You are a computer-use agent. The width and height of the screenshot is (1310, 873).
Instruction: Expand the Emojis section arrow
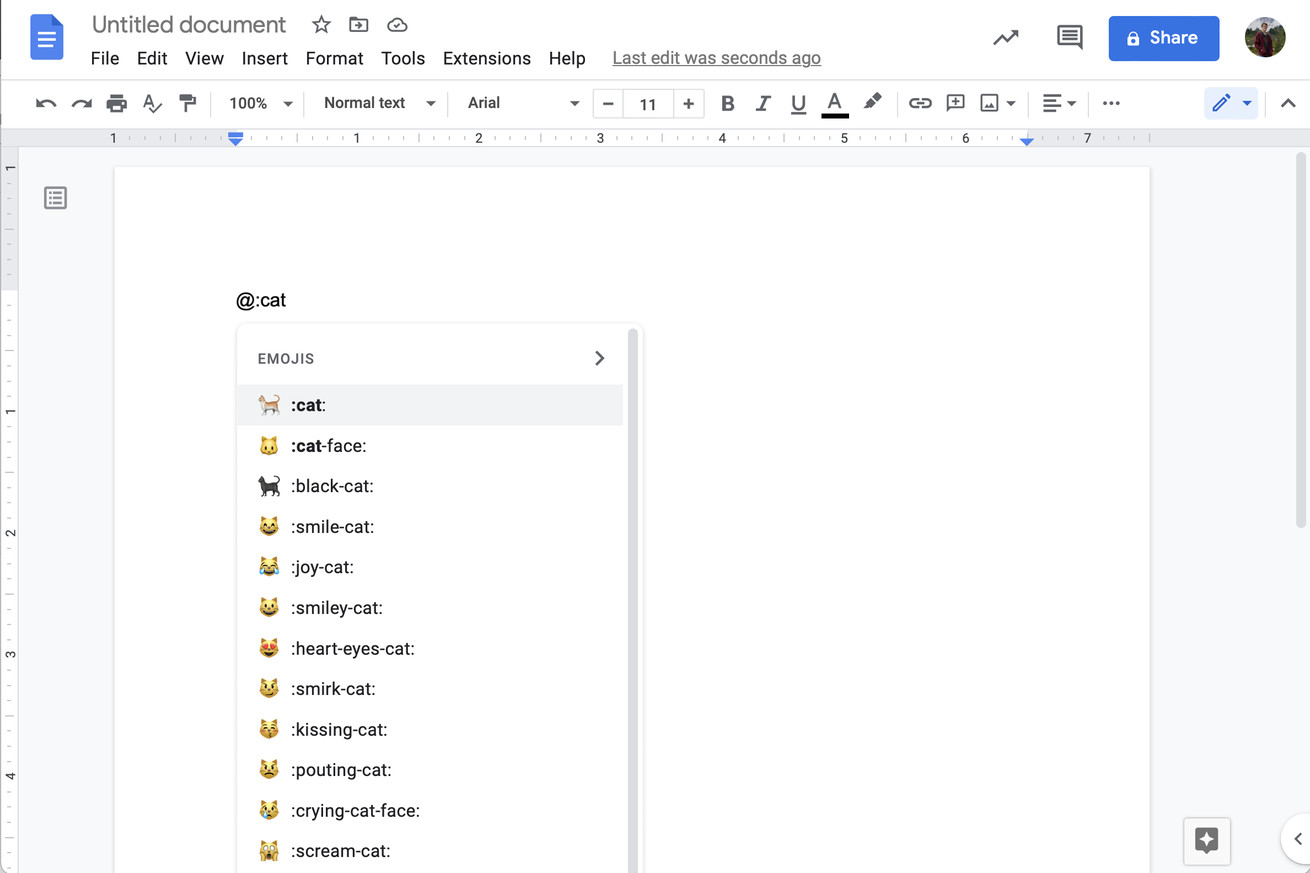[x=599, y=358]
